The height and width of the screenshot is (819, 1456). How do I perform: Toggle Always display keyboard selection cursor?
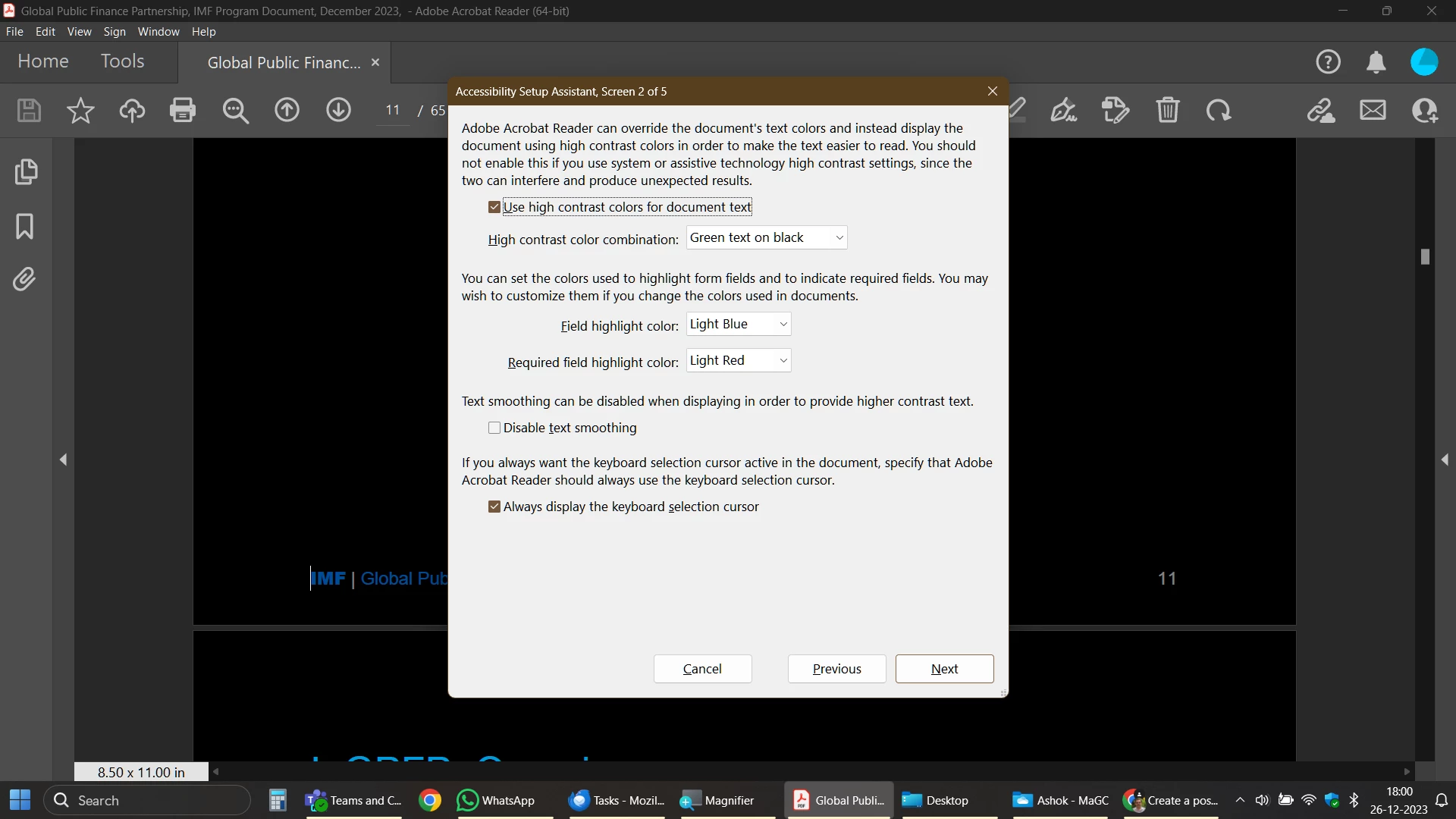494,507
